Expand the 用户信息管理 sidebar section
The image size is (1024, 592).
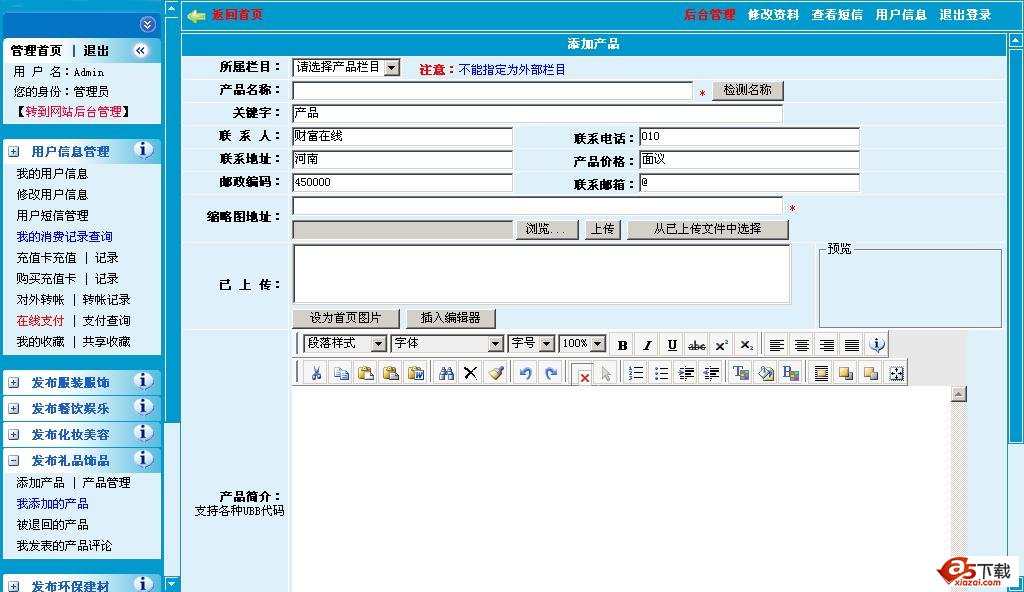coord(14,152)
